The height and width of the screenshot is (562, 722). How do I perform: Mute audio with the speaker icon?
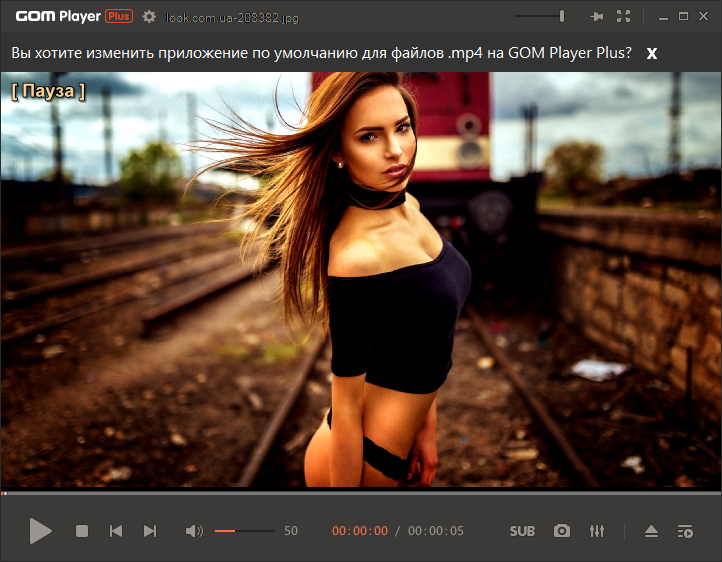point(194,531)
